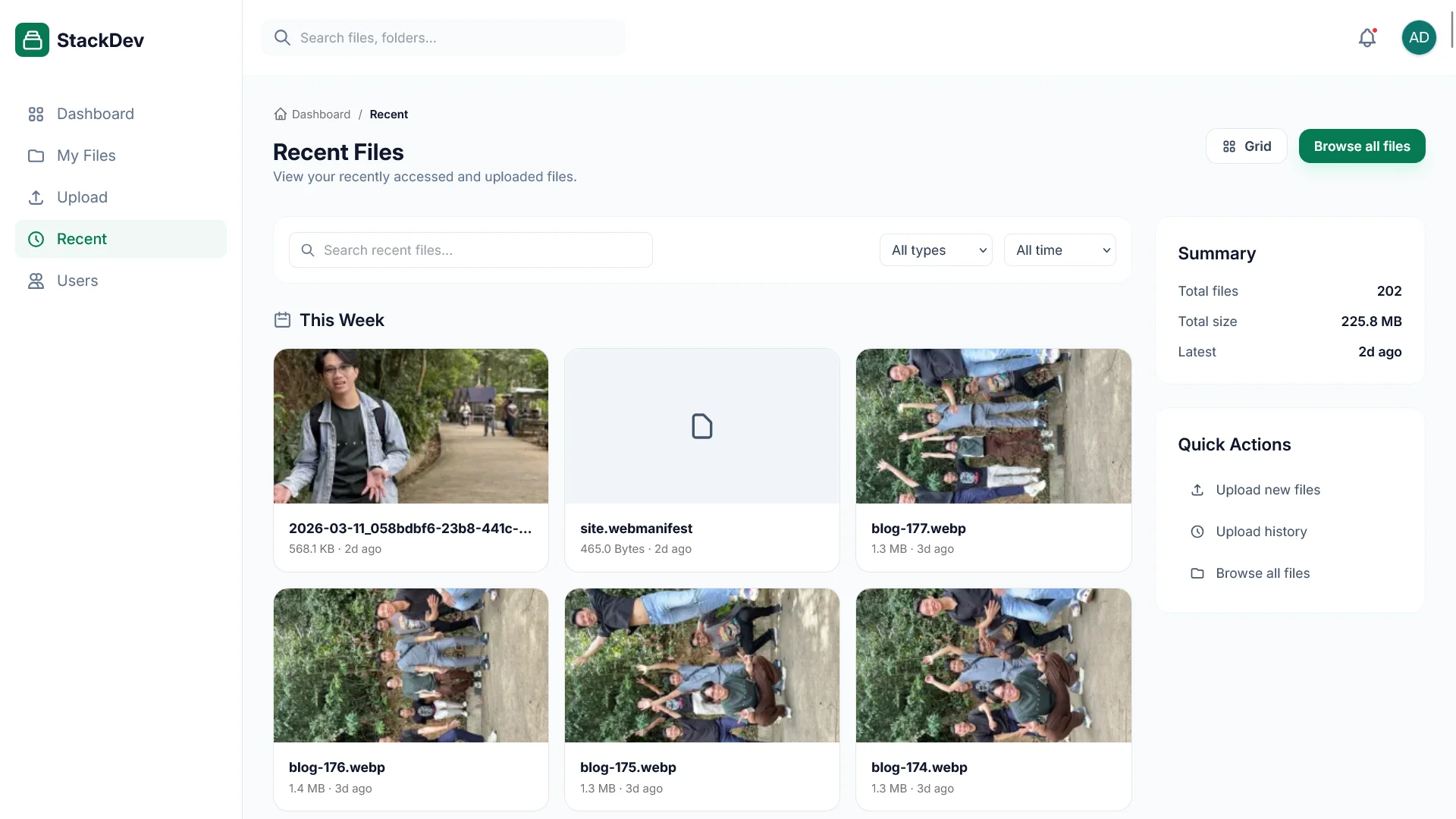Open the blog-177.webp thumbnail
The image size is (1456, 819).
click(993, 426)
